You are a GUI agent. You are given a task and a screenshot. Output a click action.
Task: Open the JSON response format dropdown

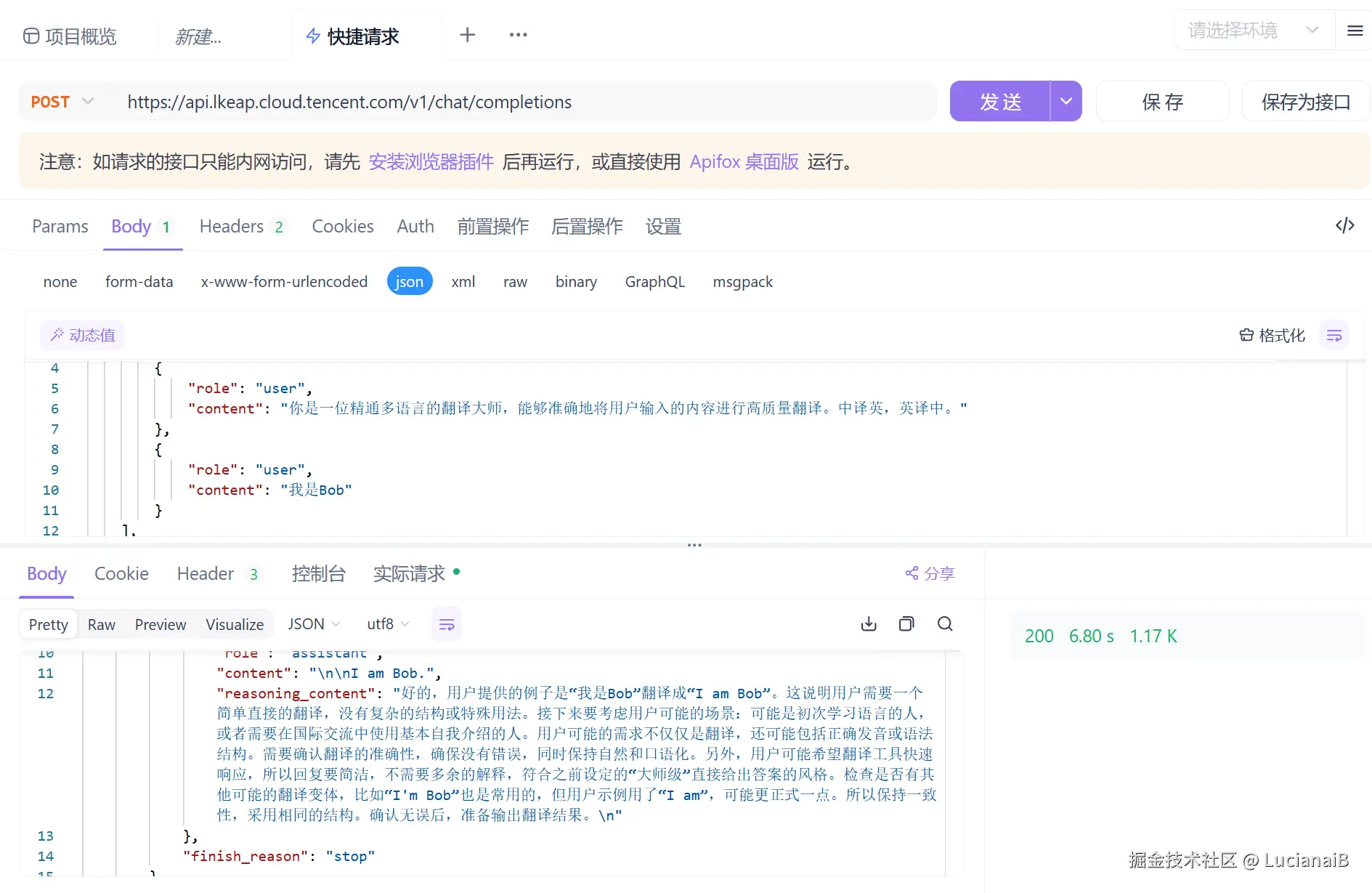click(314, 624)
